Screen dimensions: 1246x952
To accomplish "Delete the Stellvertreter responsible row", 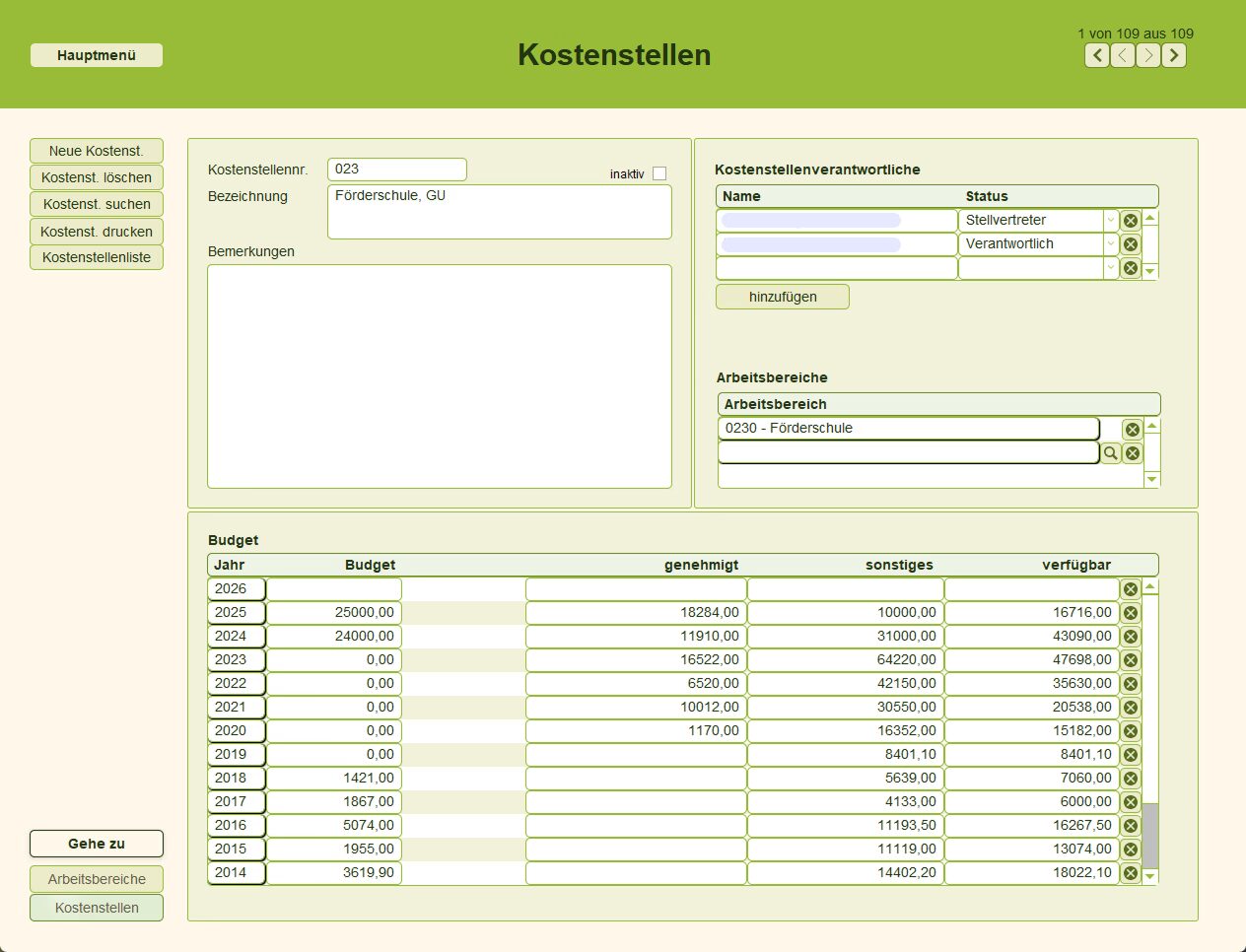I will [x=1131, y=221].
